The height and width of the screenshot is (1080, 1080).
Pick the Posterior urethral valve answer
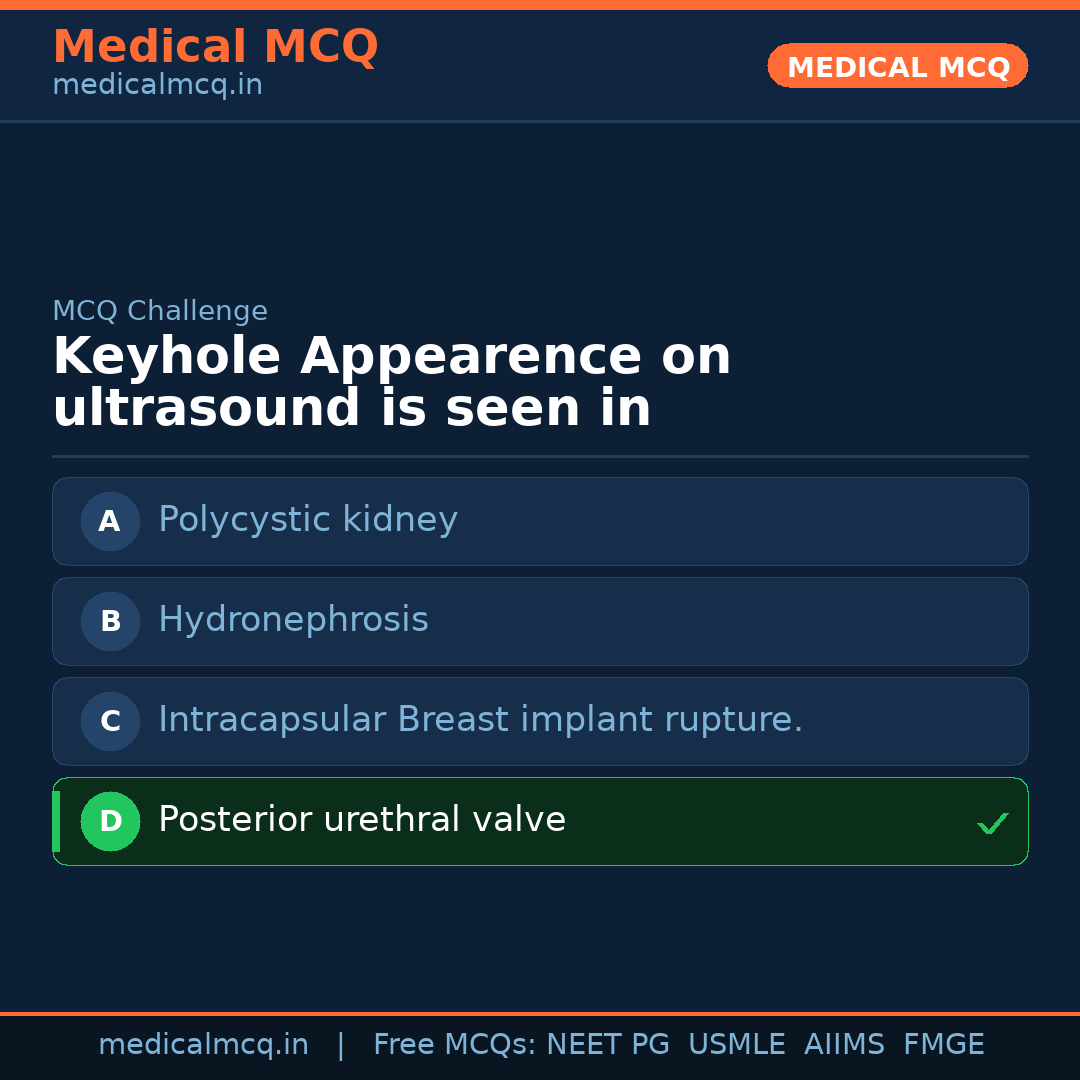[362, 820]
